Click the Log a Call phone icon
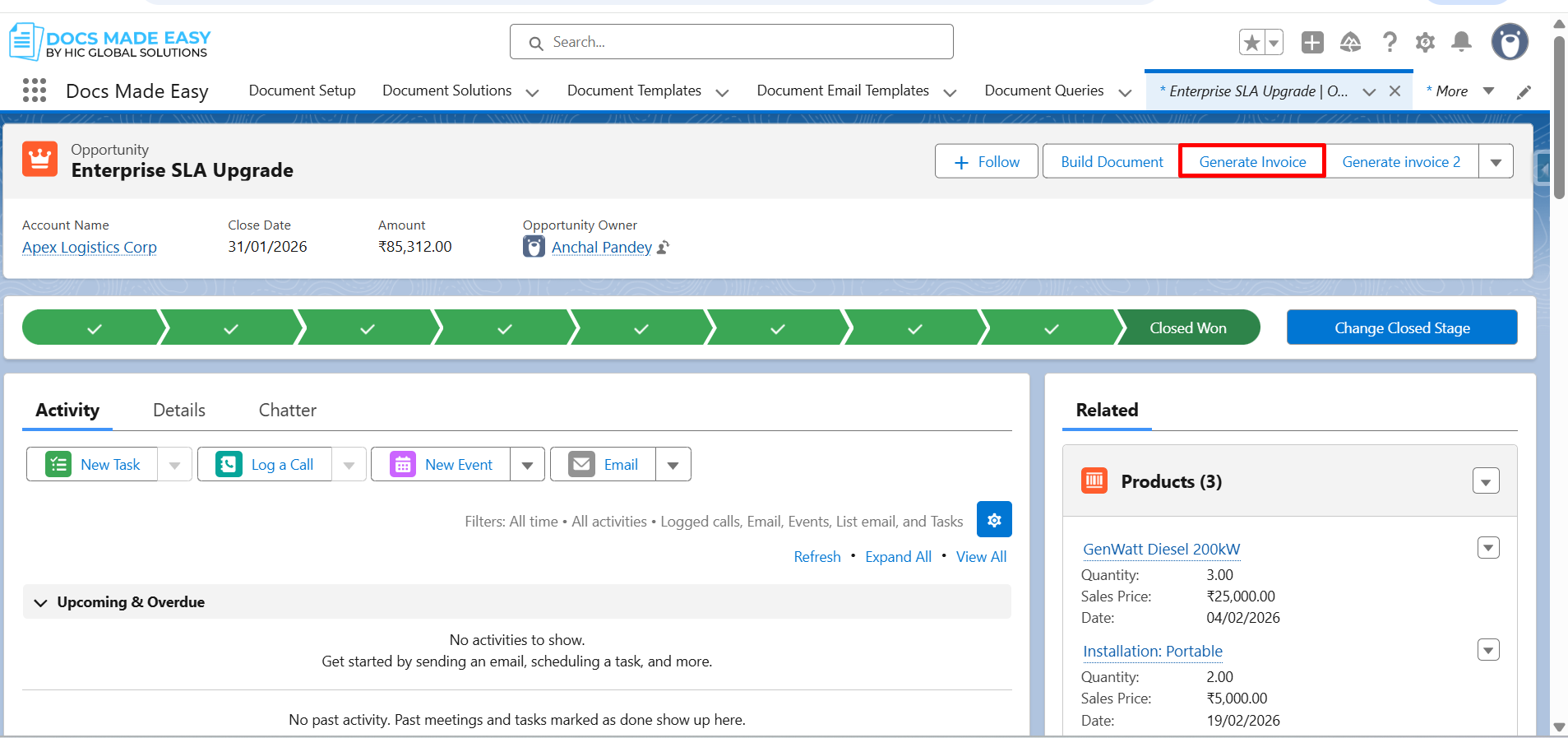Screen dimensions: 1568x738 pyautogui.click(x=229, y=465)
